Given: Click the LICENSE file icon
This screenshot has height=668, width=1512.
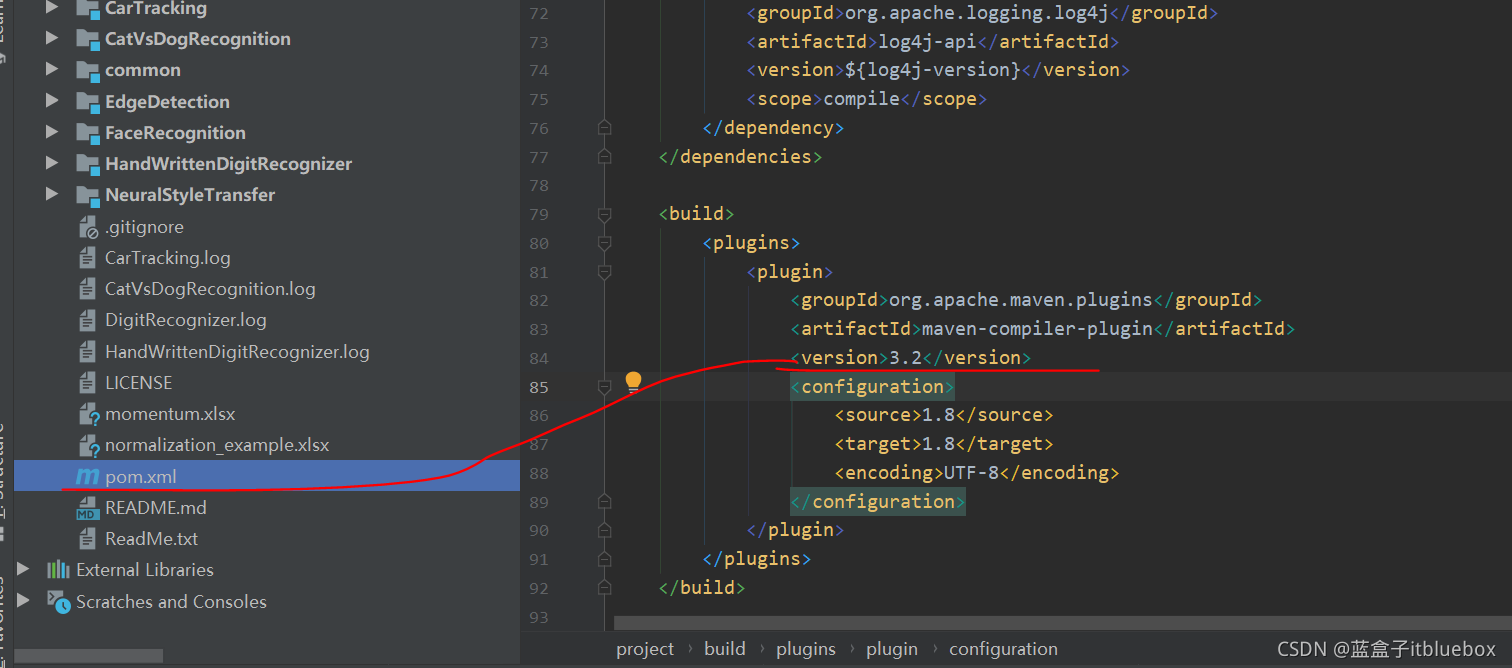Looking at the screenshot, I should [87, 383].
